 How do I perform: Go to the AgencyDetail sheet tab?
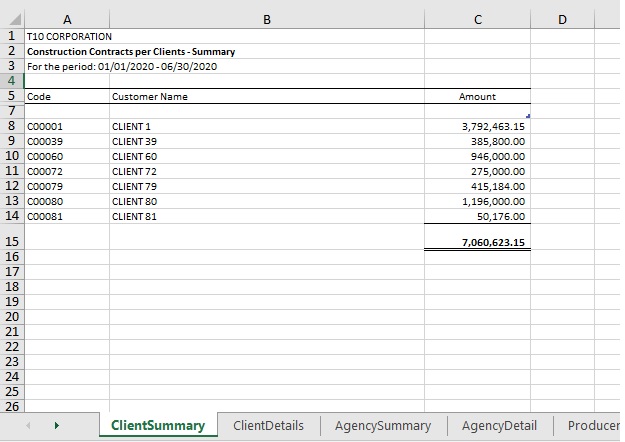coord(499,426)
